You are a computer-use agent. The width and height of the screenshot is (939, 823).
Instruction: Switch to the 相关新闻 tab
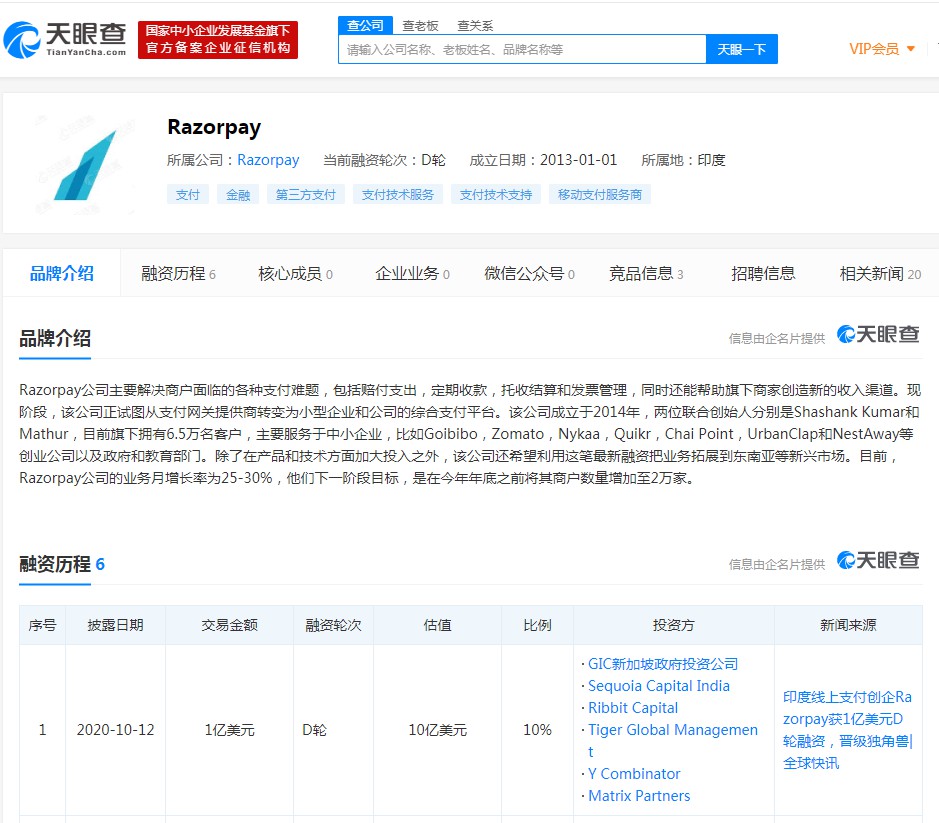pyautogui.click(x=880, y=274)
